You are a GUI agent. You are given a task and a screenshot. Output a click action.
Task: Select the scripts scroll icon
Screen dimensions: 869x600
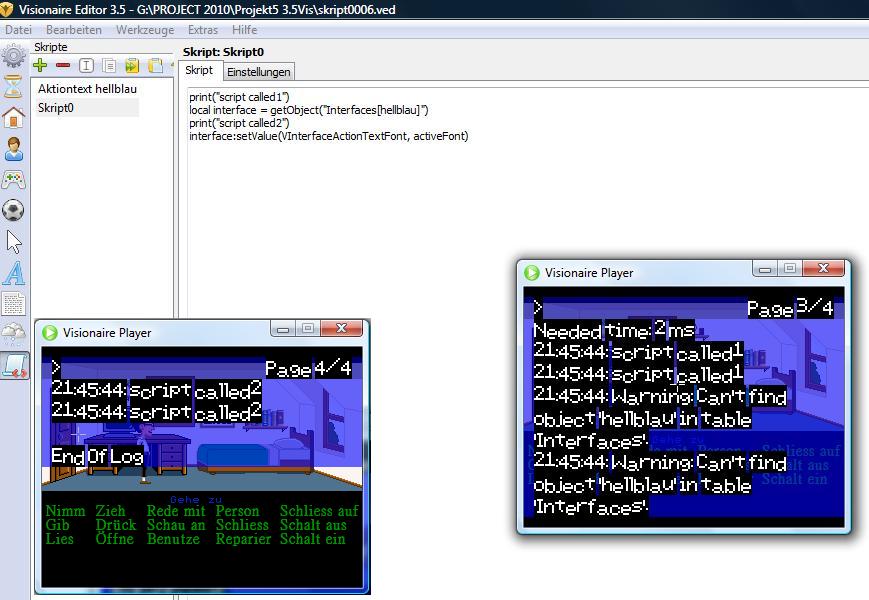[14, 366]
